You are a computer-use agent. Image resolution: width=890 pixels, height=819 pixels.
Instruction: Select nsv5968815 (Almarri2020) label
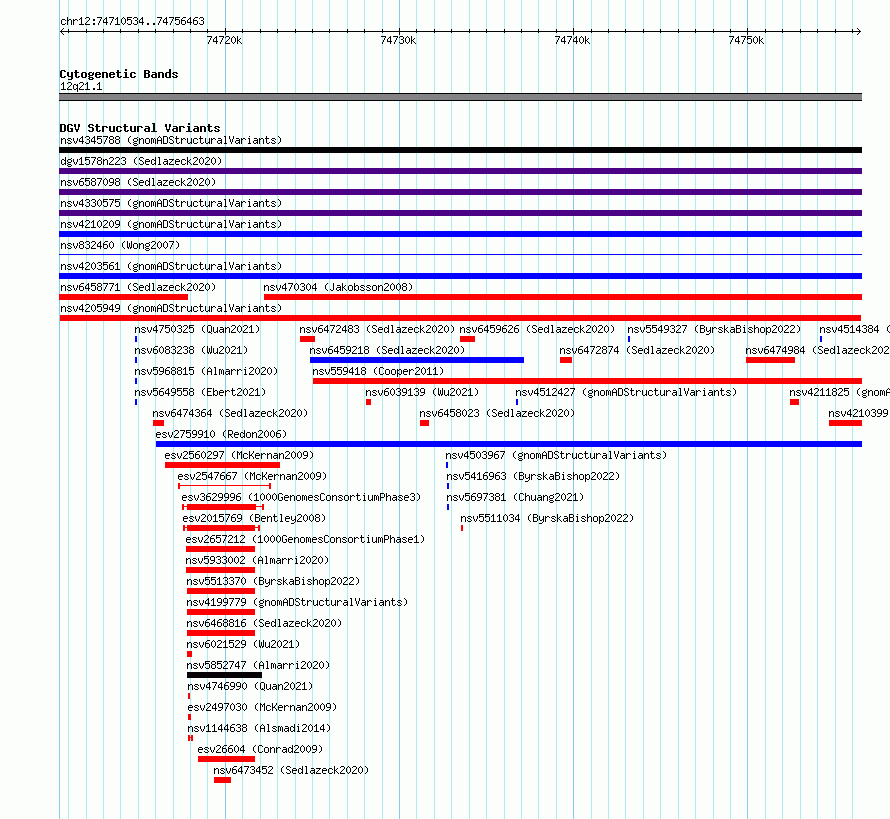206,371
